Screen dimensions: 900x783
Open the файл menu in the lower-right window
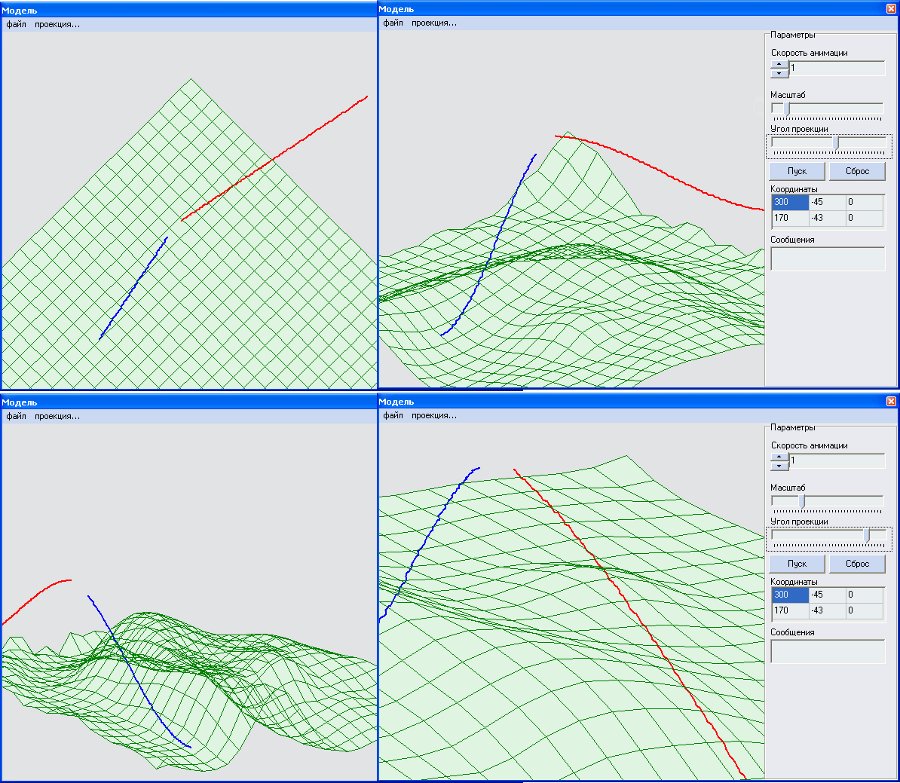393,415
